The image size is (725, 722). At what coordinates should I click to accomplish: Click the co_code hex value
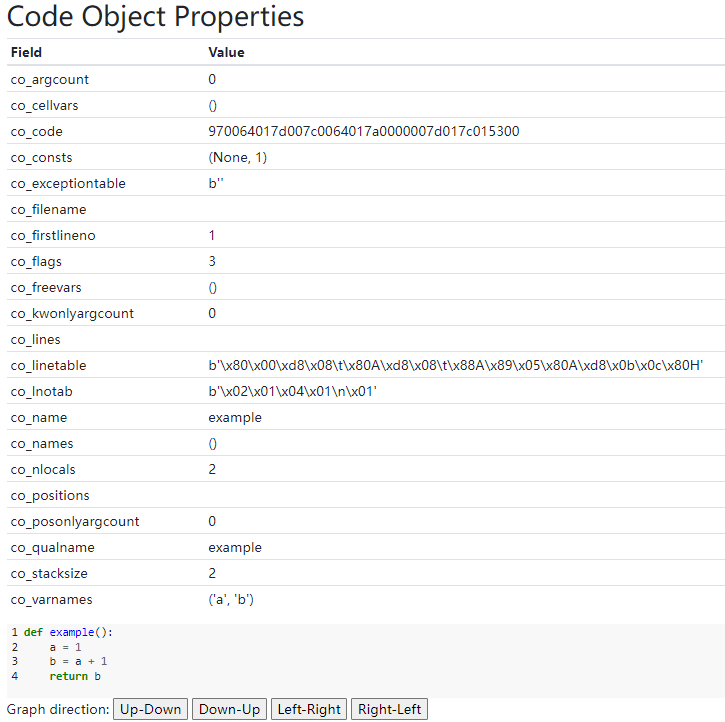click(363, 131)
